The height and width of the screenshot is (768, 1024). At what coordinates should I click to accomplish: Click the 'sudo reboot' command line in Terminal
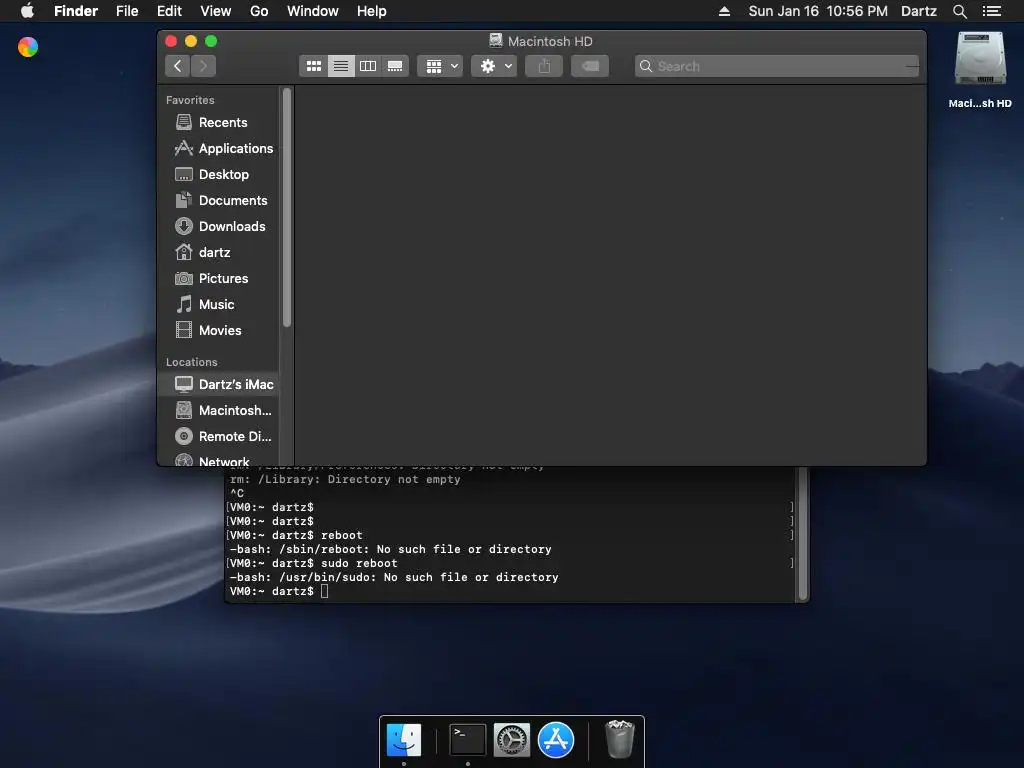313,563
